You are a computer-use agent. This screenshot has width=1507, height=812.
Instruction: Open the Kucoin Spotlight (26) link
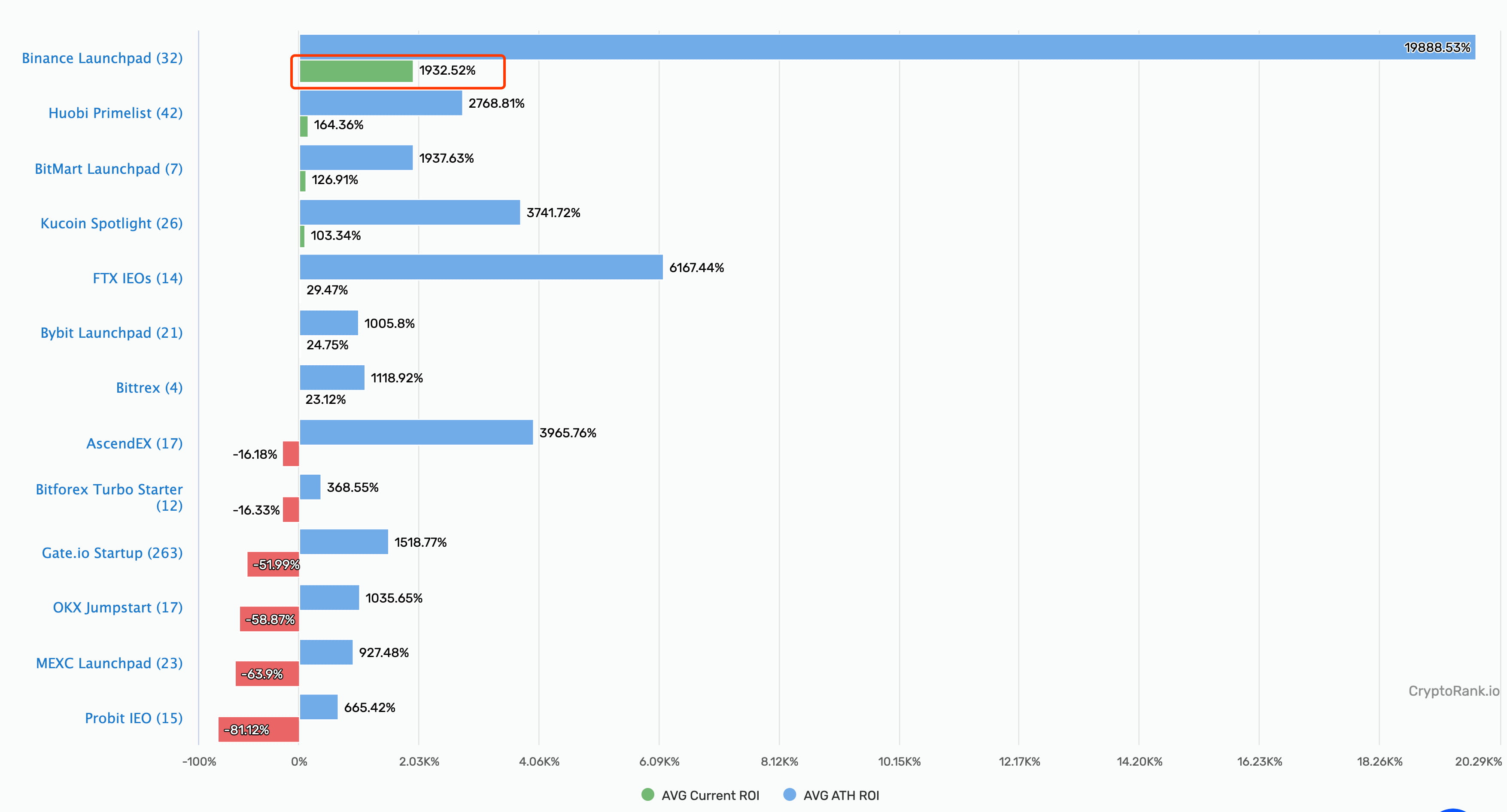pyautogui.click(x=112, y=223)
